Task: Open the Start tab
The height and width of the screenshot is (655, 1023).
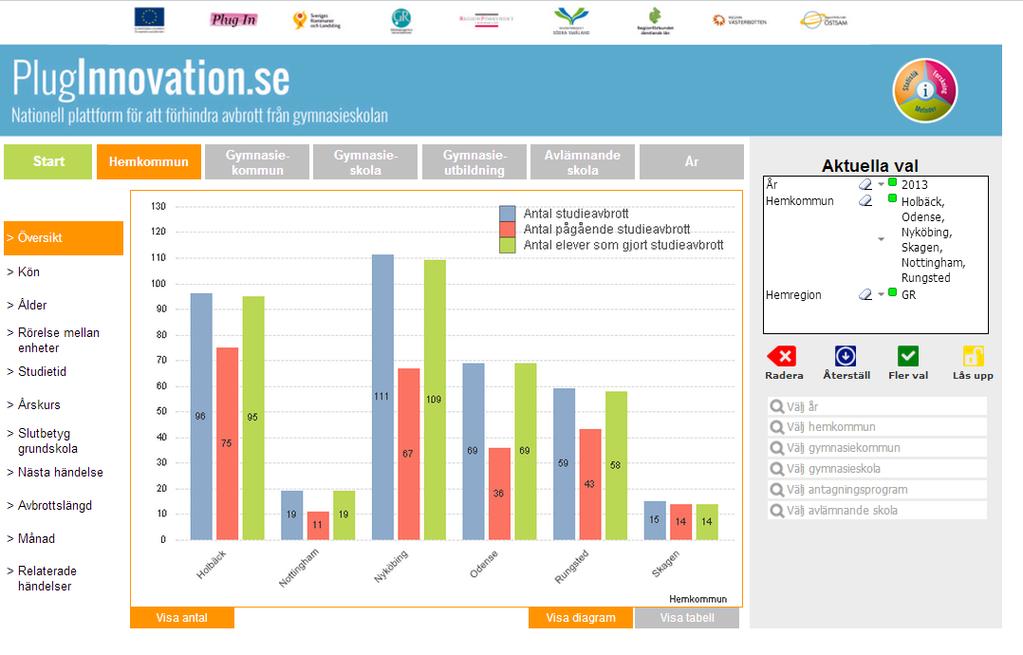Action: [48, 162]
